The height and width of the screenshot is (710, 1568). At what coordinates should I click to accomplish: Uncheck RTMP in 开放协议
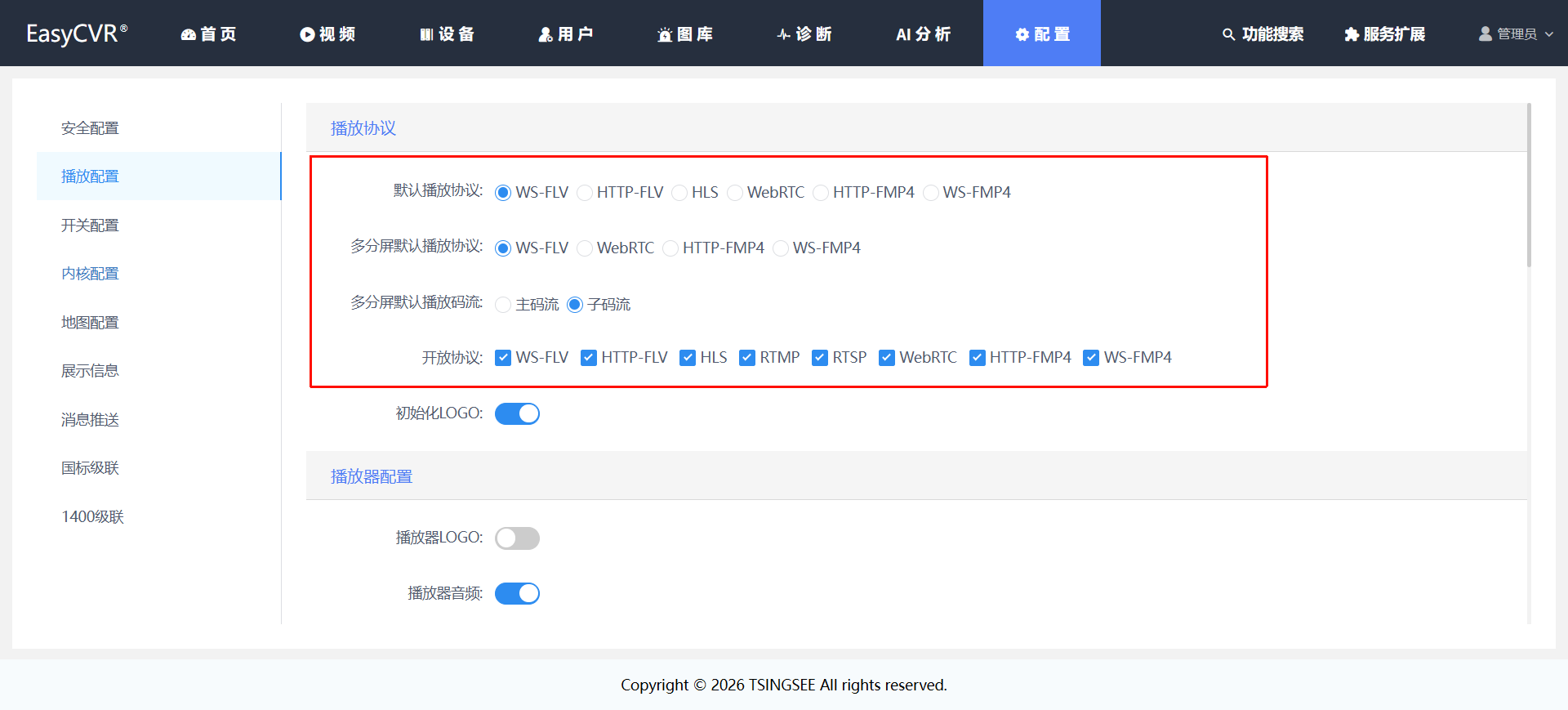[747, 358]
